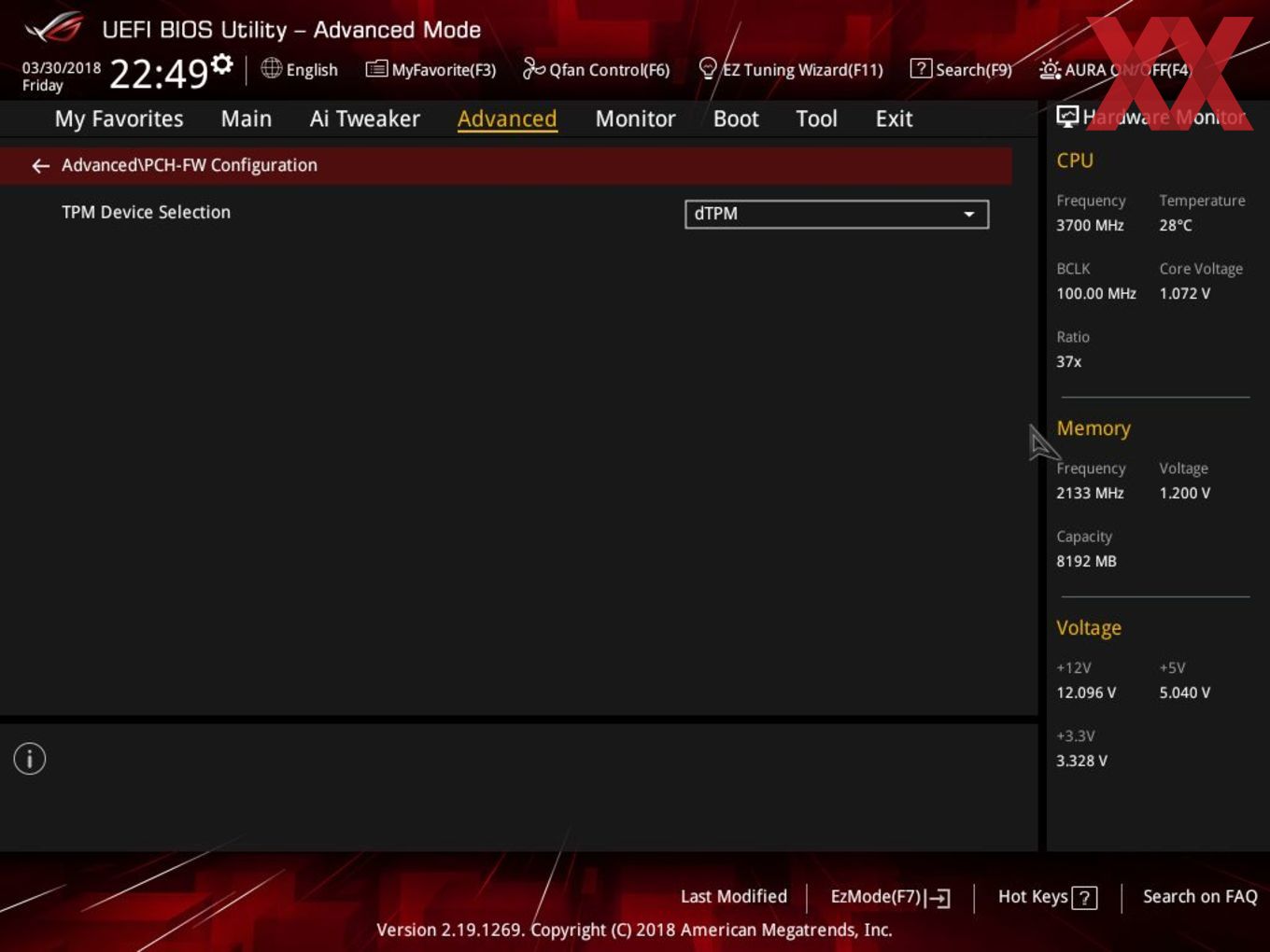Click Last Modified button
This screenshot has width=1270, height=952.
coord(734,897)
